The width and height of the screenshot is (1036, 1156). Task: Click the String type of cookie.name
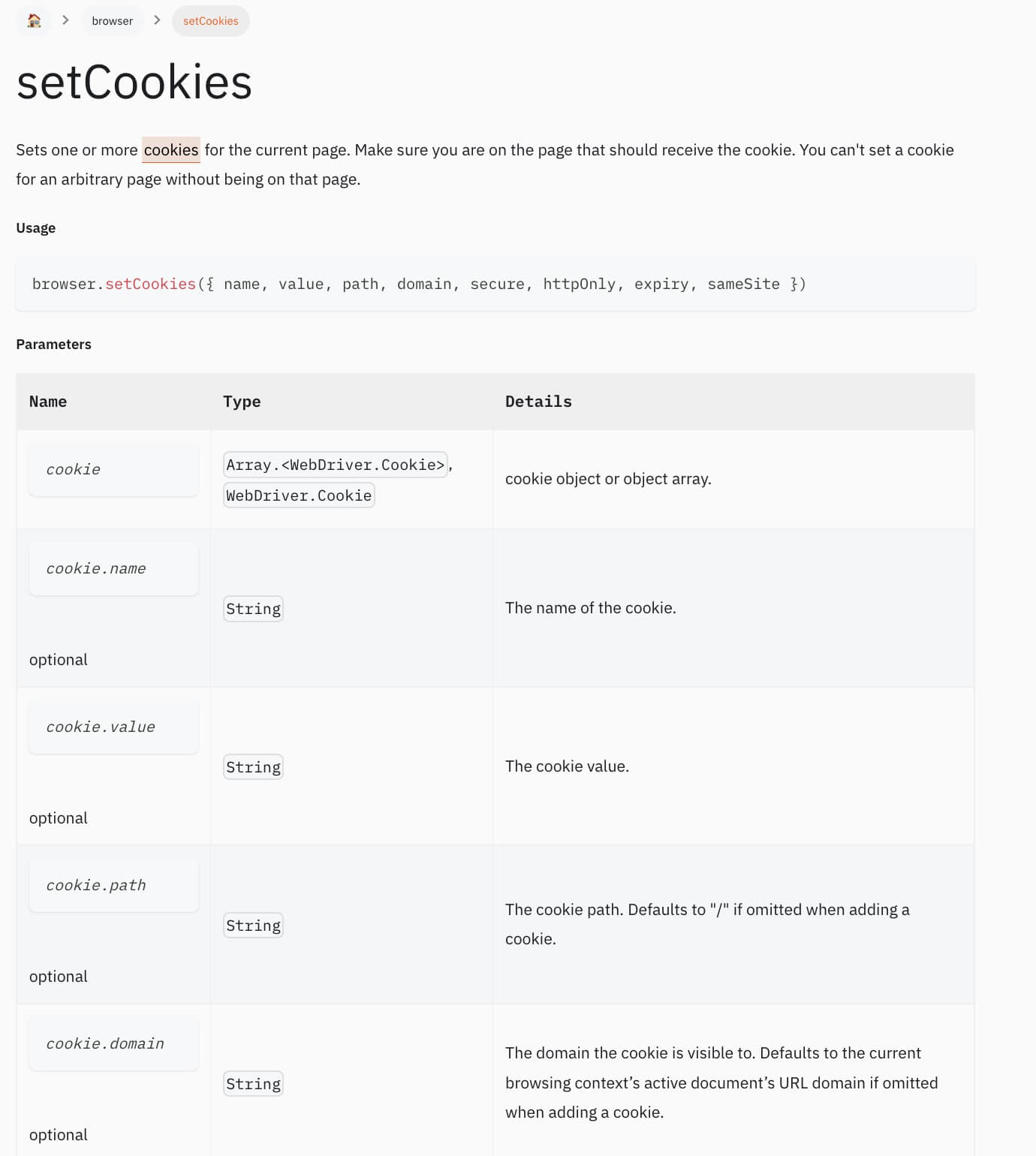click(x=253, y=609)
